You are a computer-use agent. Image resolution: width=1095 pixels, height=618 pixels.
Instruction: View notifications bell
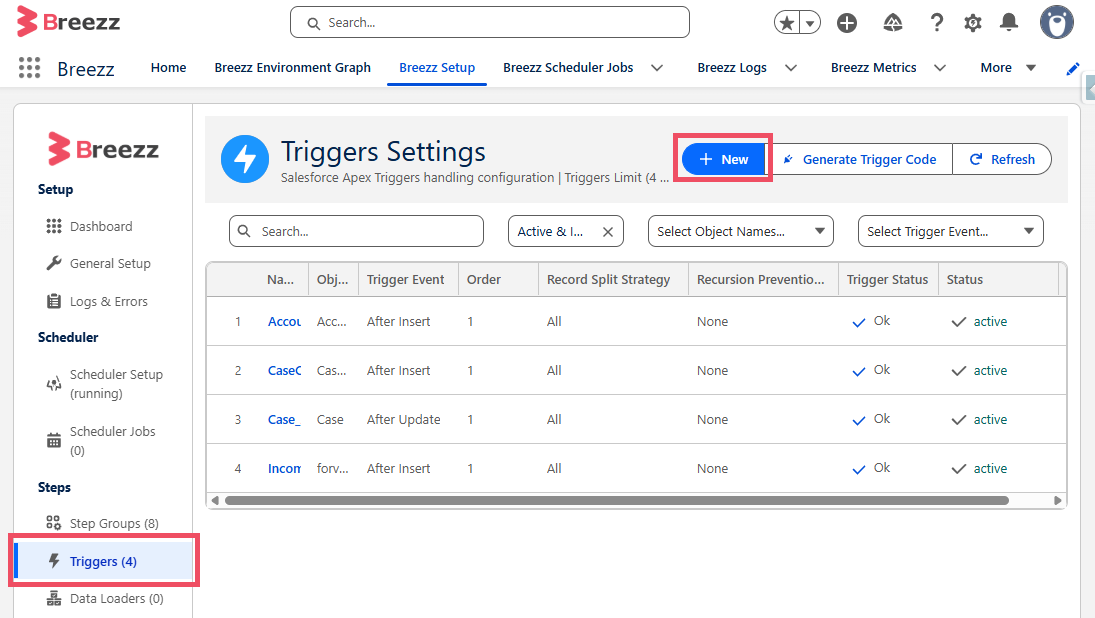click(1009, 23)
